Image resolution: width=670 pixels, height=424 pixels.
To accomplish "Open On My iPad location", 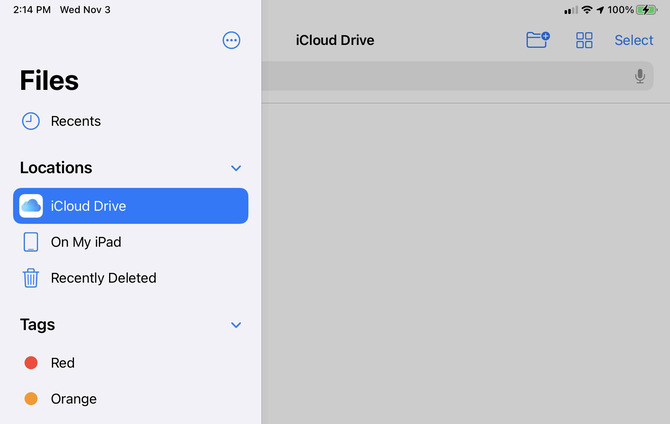I will coord(131,242).
